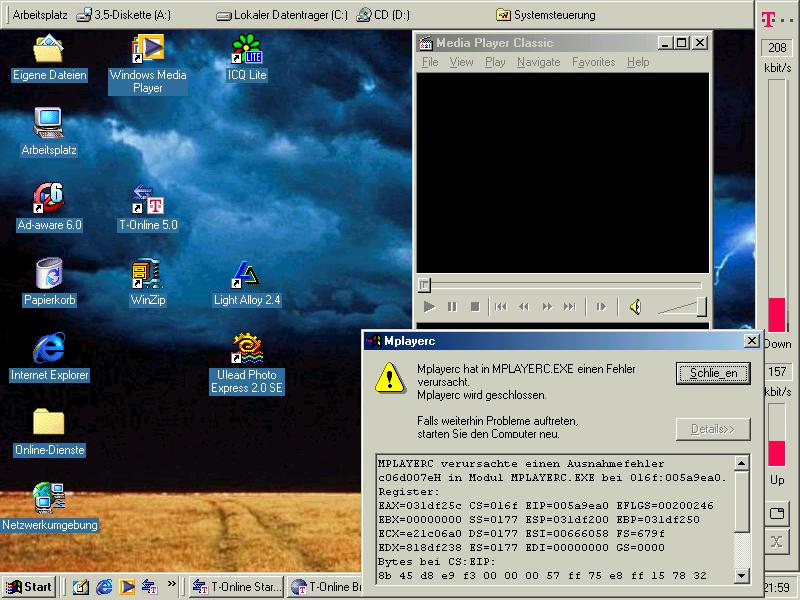The width and height of the screenshot is (800, 600).
Task: Select the ICQ Lite desktop icon
Action: pos(247,57)
